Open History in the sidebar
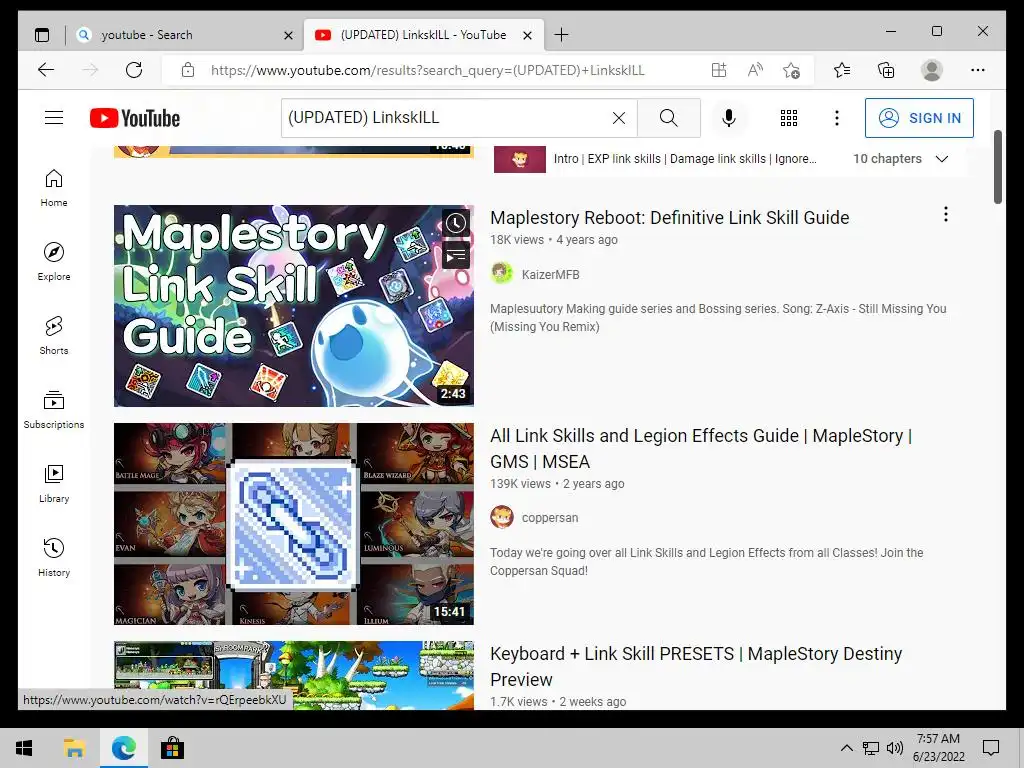The height and width of the screenshot is (768, 1024). pos(54,557)
